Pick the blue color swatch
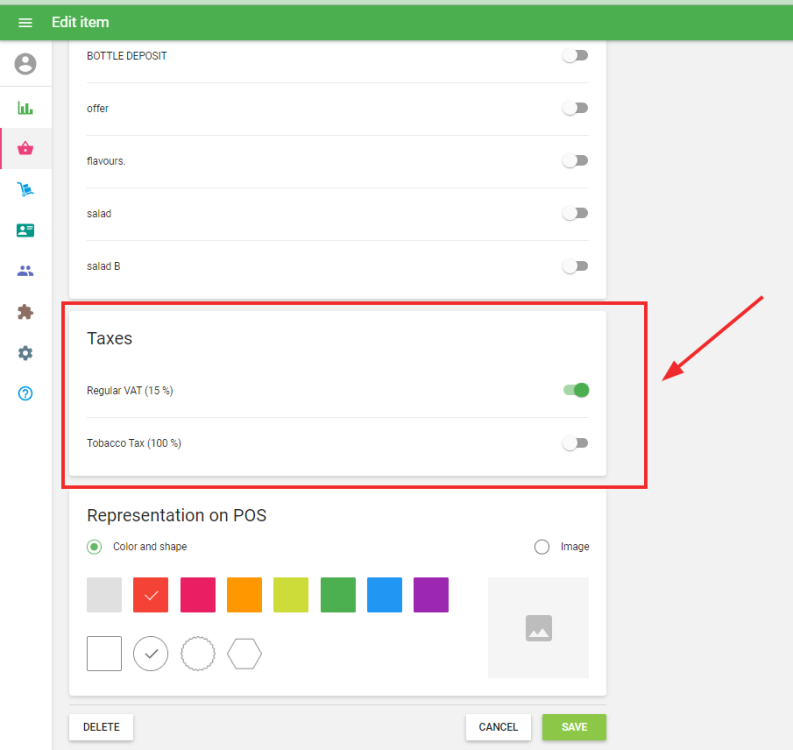The image size is (793, 750). (x=384, y=595)
